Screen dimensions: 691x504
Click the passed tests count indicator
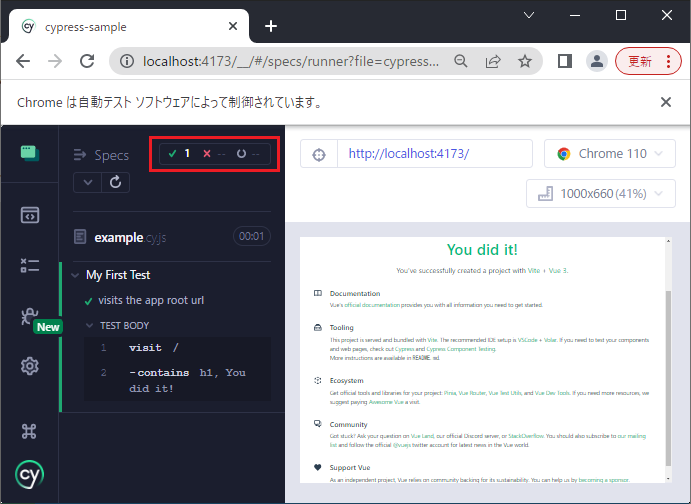[179, 153]
